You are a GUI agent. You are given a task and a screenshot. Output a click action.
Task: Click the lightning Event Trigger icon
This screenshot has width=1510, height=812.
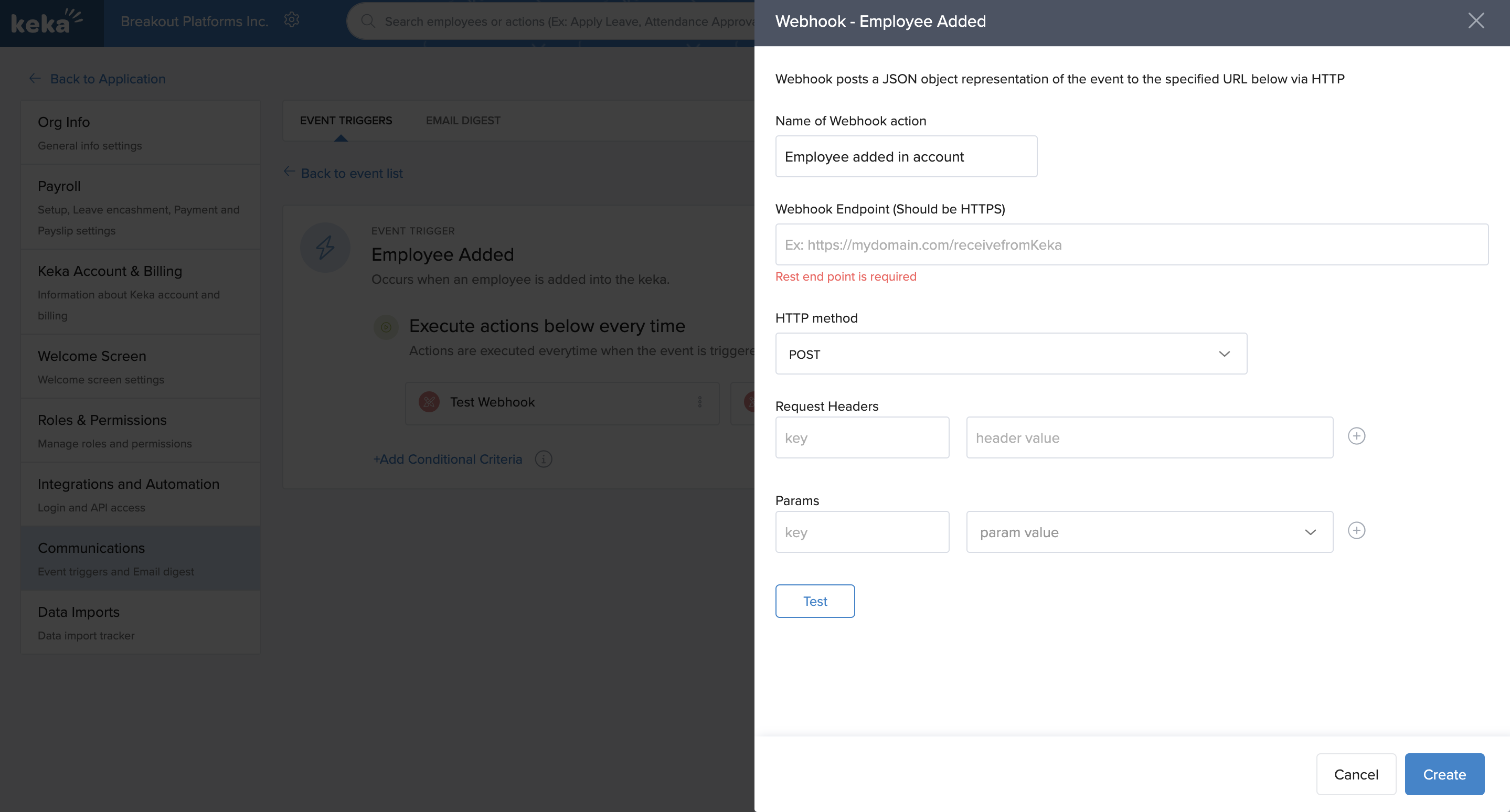click(x=325, y=247)
